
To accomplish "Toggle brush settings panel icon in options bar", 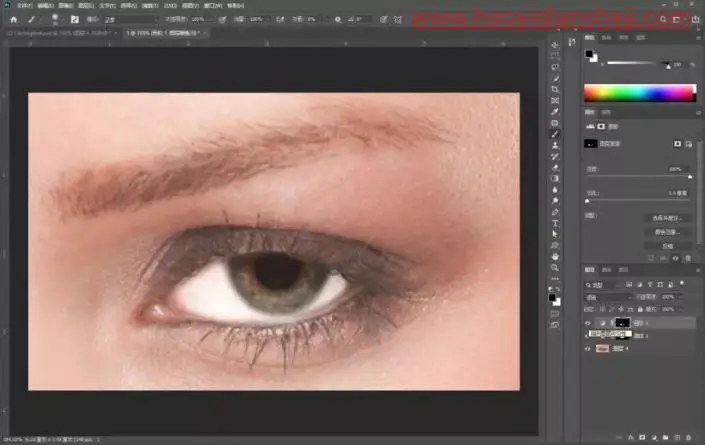I will (75, 19).
